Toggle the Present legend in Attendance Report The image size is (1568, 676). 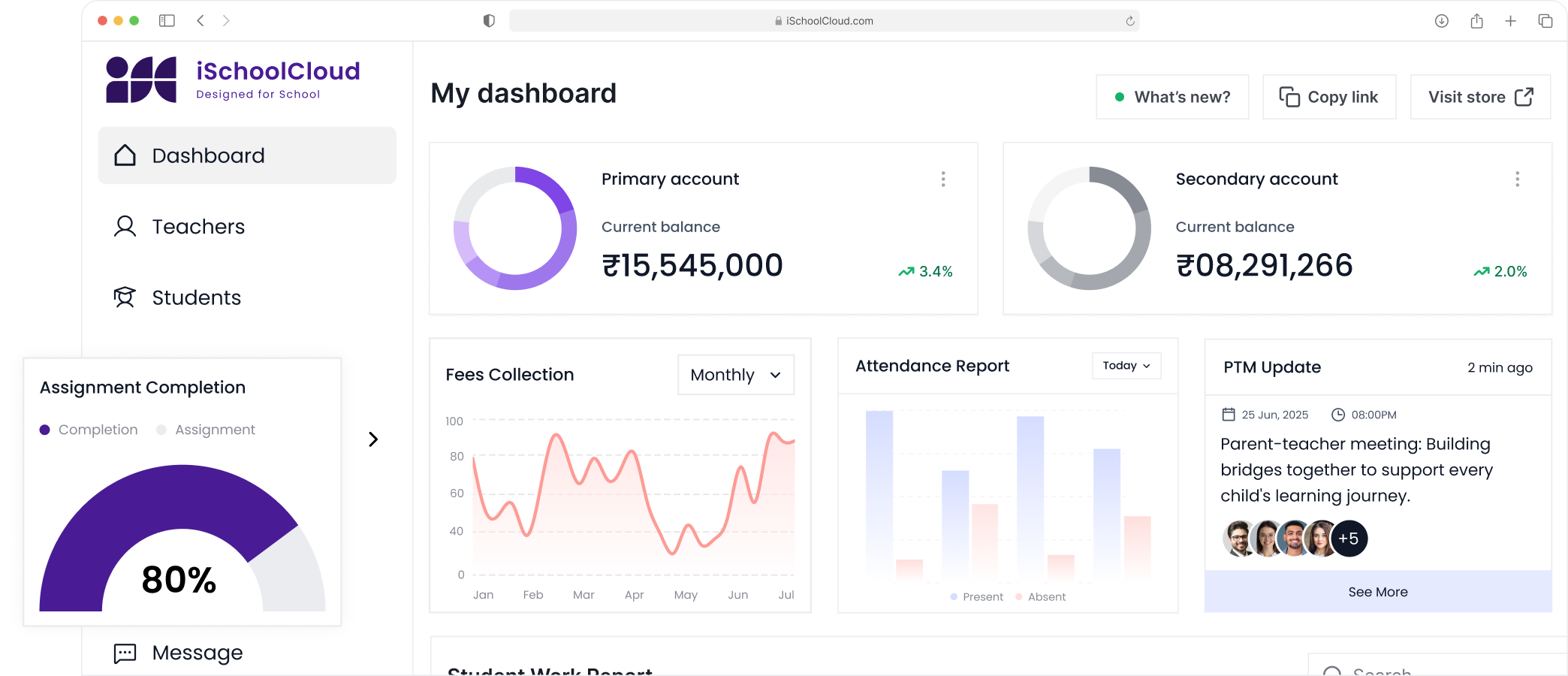(976, 596)
